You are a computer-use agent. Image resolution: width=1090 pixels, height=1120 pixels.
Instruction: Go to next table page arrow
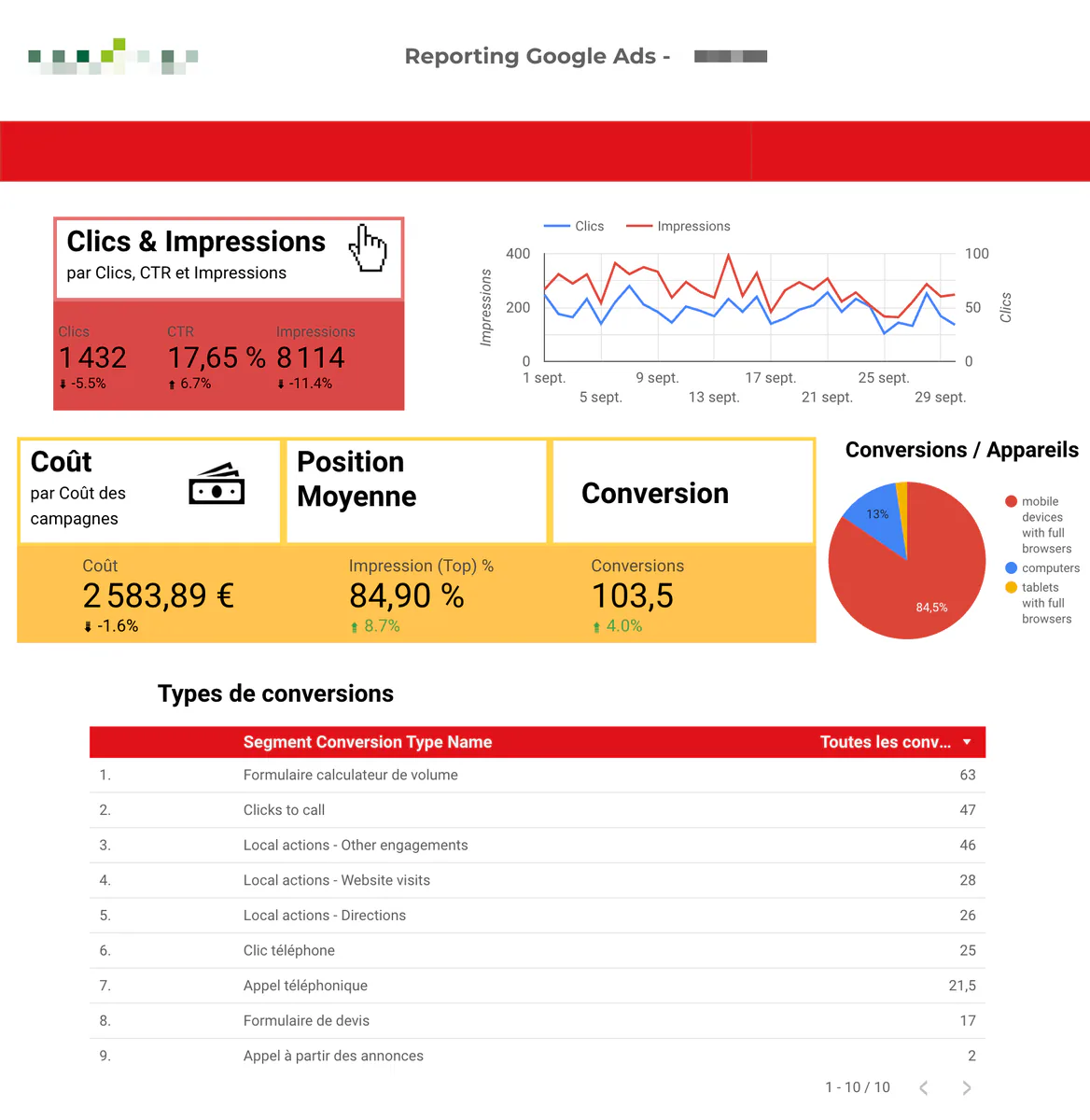(967, 1087)
